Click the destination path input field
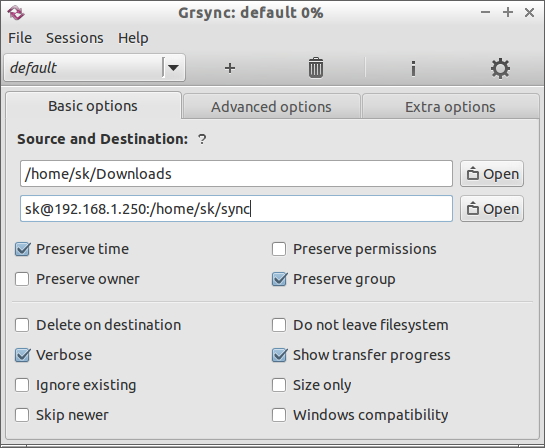The image size is (545, 448). (236, 209)
